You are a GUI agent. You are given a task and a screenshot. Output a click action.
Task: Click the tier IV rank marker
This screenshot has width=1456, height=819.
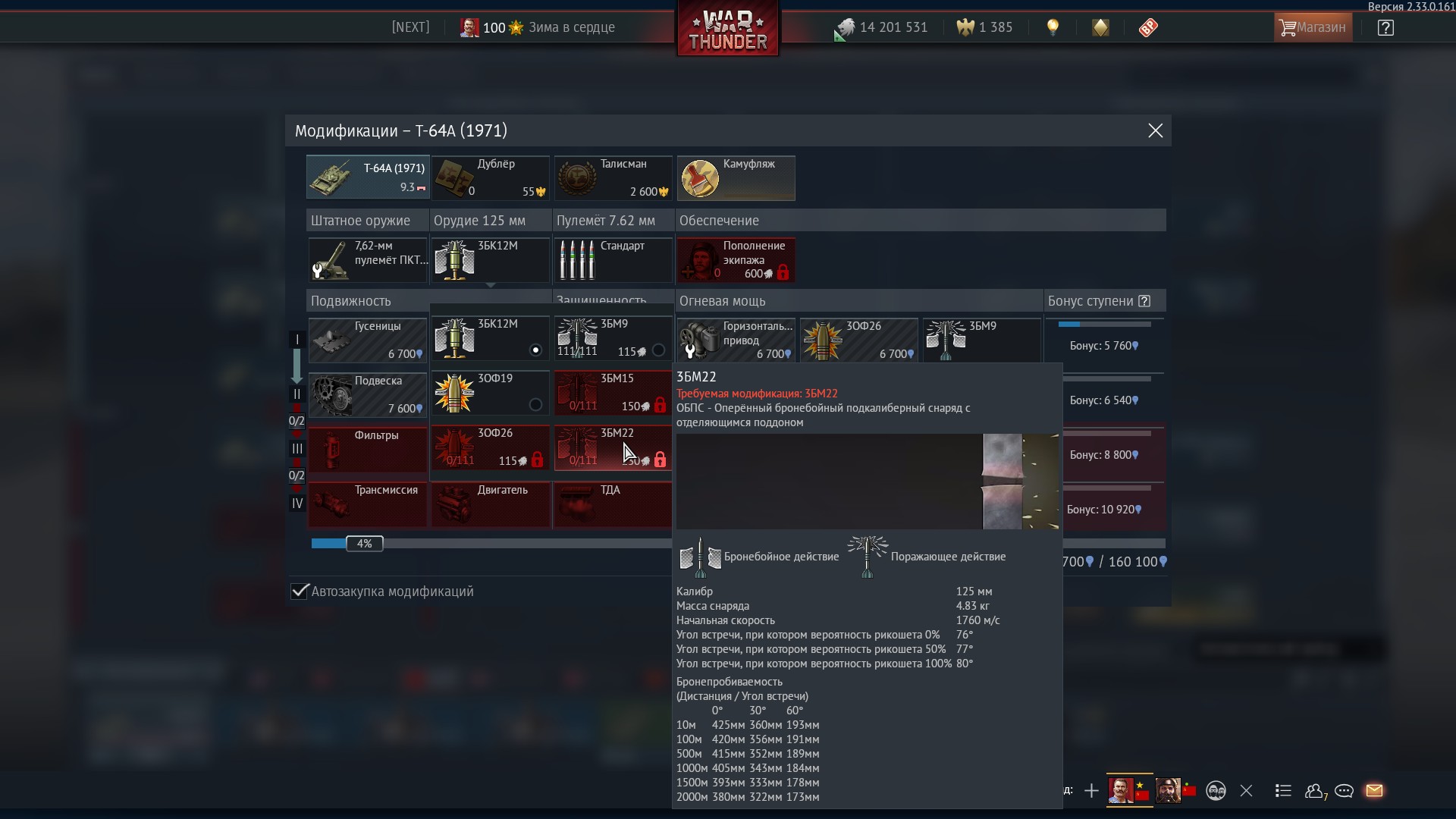tap(297, 504)
